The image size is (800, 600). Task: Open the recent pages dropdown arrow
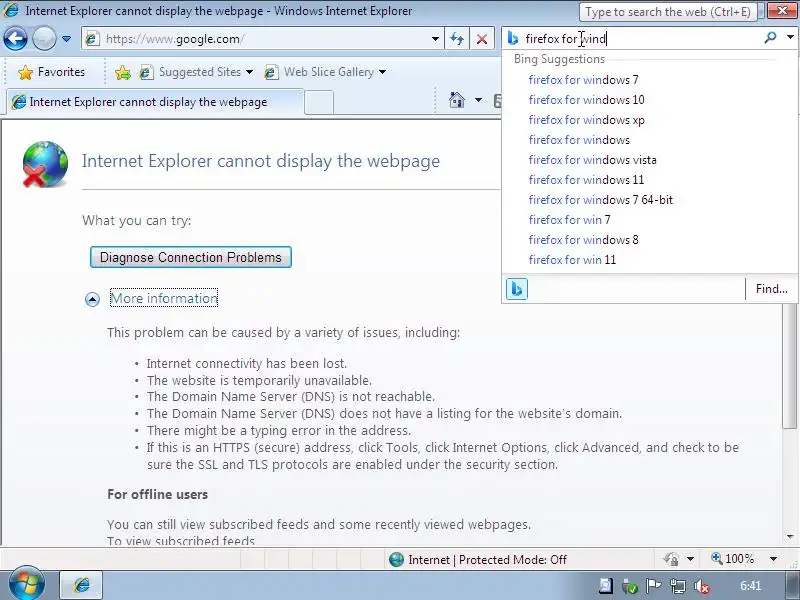pos(66,39)
